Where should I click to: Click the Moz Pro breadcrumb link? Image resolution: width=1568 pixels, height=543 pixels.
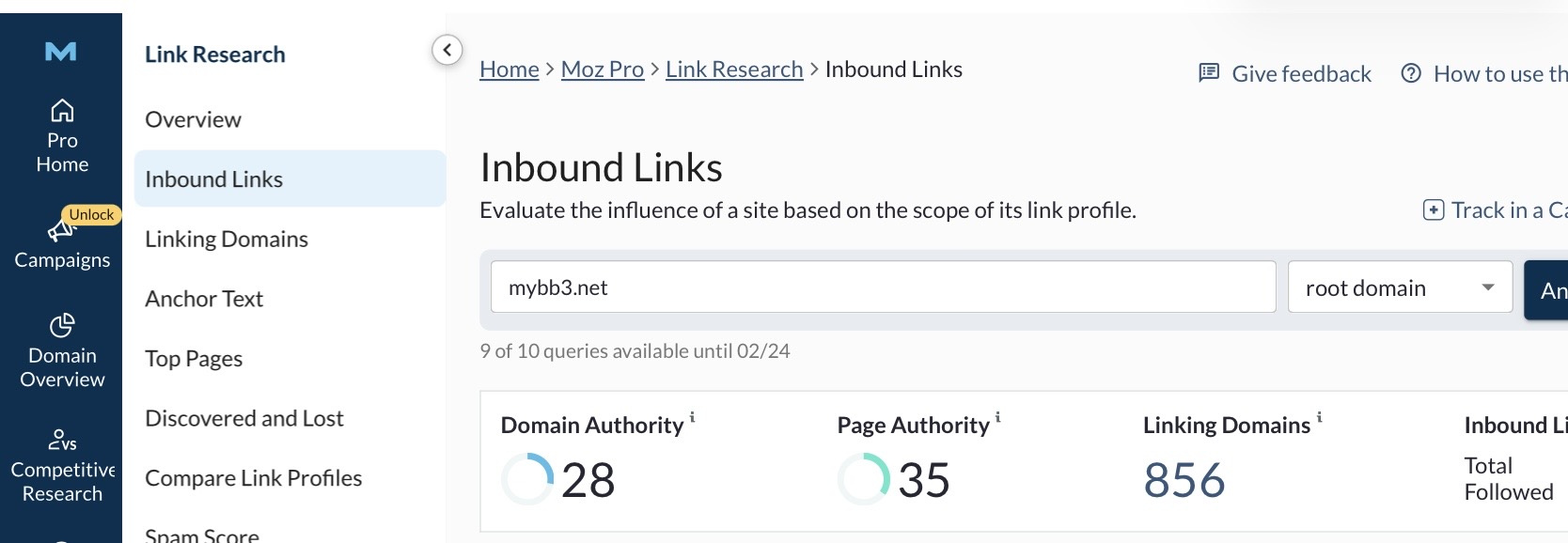coord(602,70)
